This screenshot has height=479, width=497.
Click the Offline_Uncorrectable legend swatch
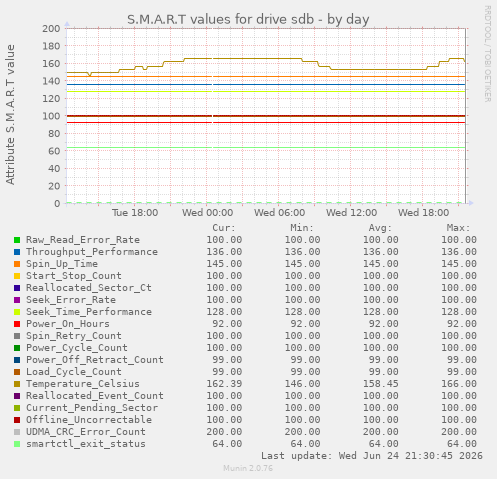(x=17, y=420)
